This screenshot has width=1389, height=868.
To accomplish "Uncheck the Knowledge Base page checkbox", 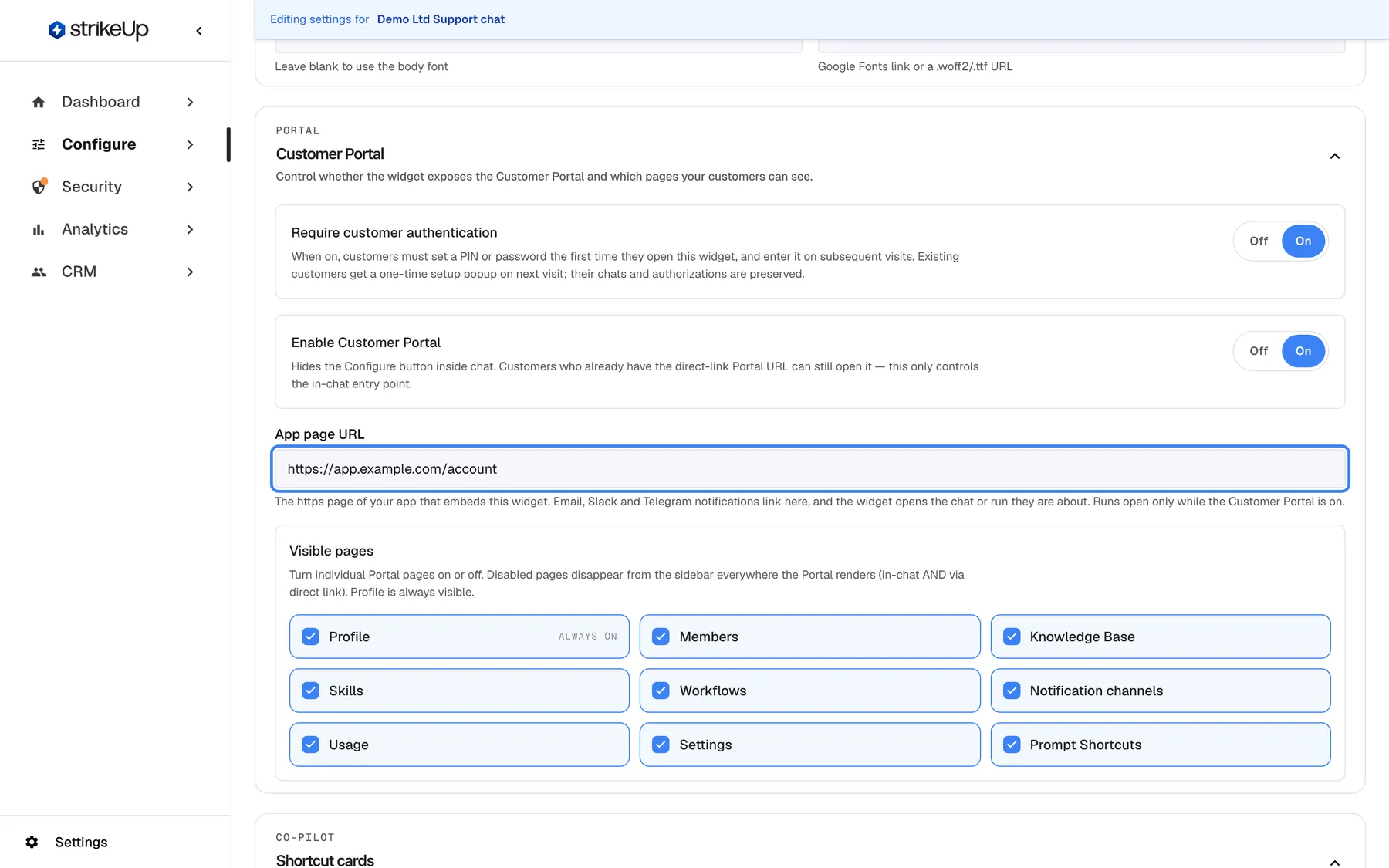I will (x=1012, y=637).
